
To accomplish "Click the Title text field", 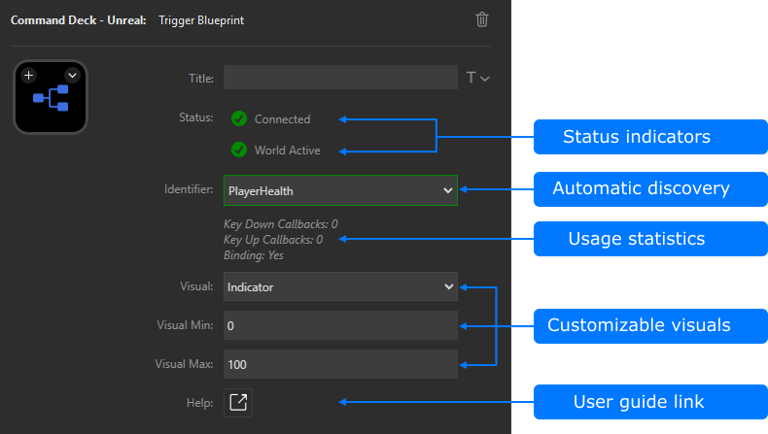I will coord(340,78).
